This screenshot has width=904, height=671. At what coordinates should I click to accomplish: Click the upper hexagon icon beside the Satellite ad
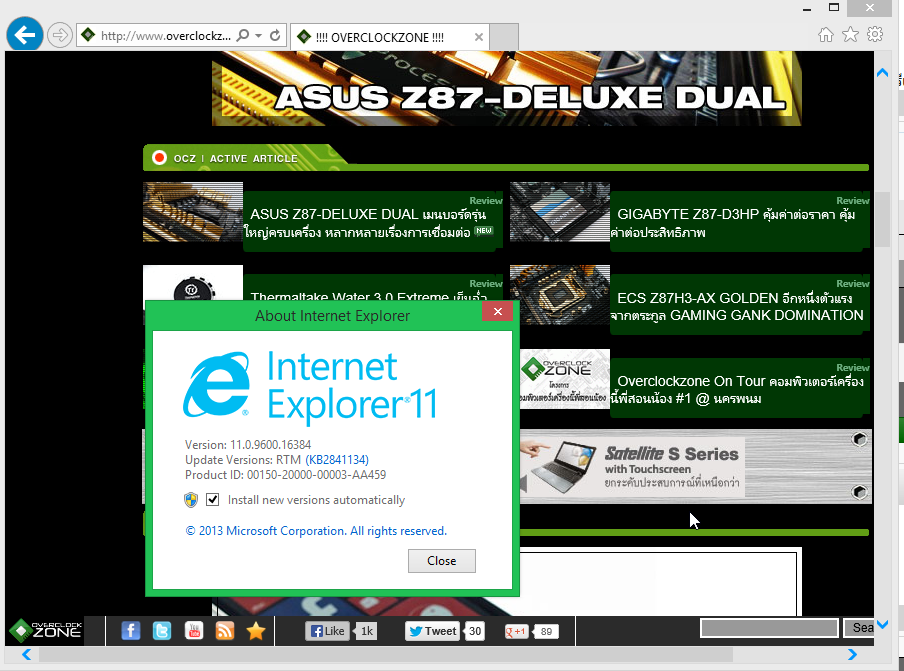click(860, 439)
